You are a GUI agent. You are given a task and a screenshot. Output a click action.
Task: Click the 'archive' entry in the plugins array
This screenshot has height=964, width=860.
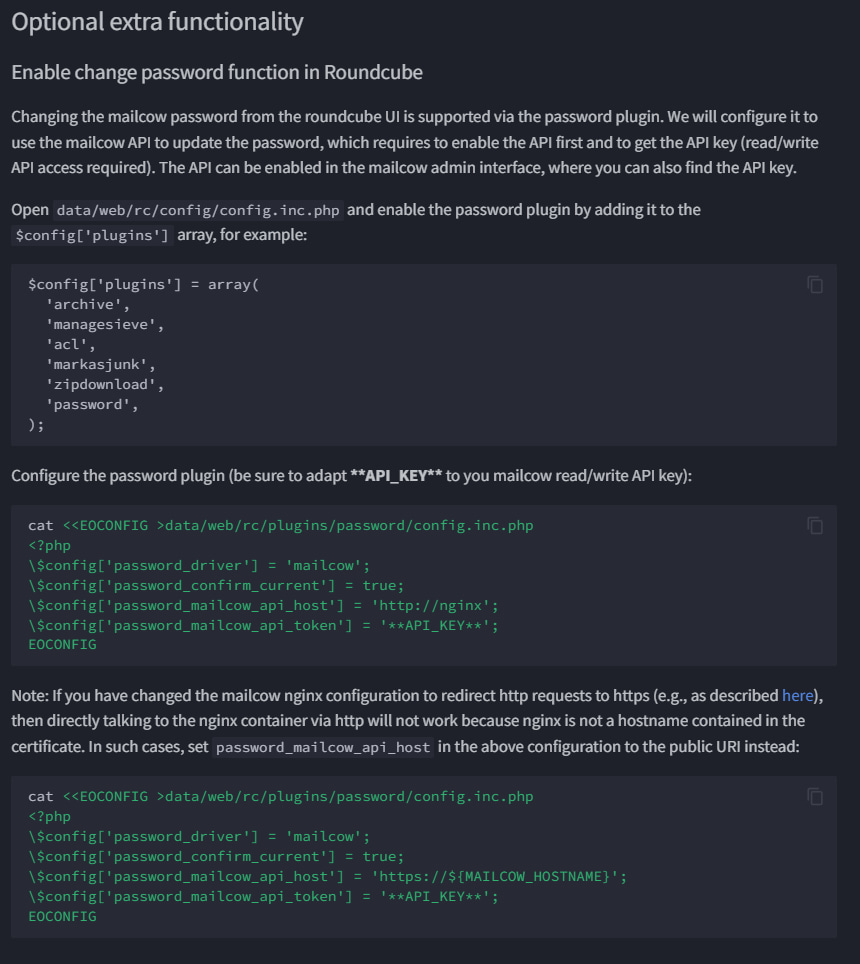click(x=88, y=305)
